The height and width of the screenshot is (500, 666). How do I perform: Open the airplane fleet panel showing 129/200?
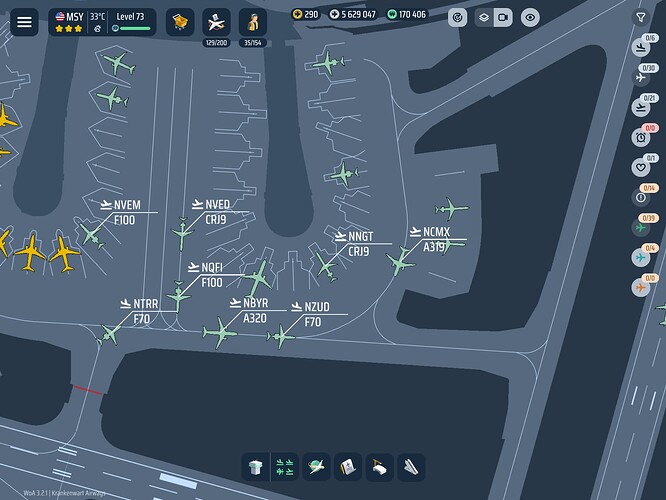(x=216, y=21)
